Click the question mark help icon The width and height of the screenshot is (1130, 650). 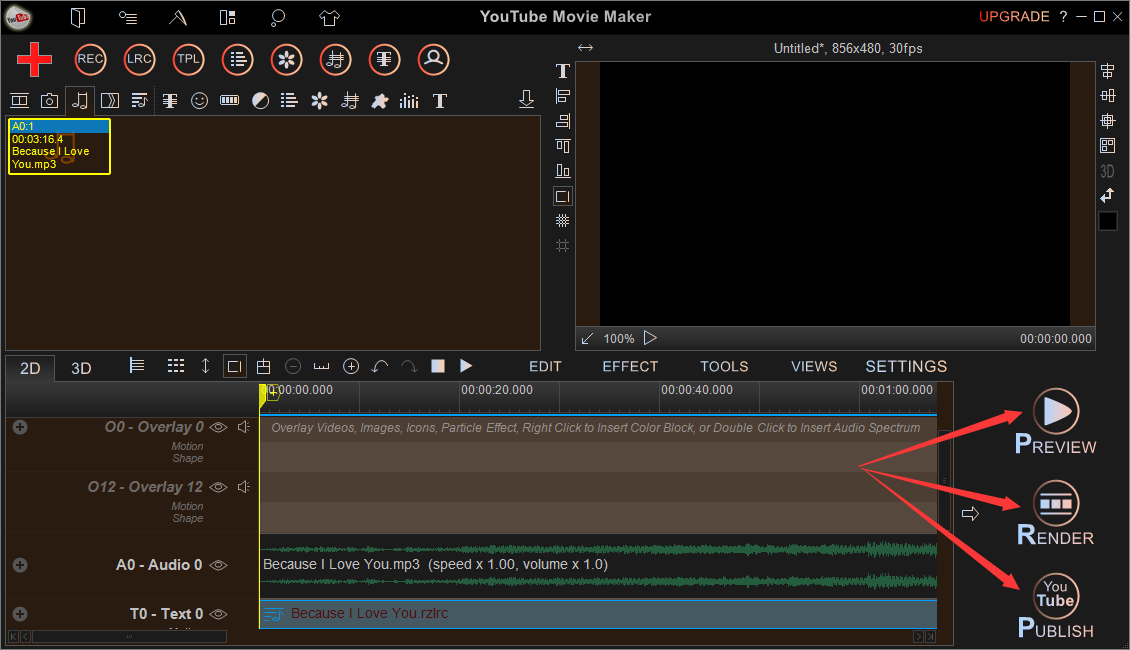coord(1064,17)
